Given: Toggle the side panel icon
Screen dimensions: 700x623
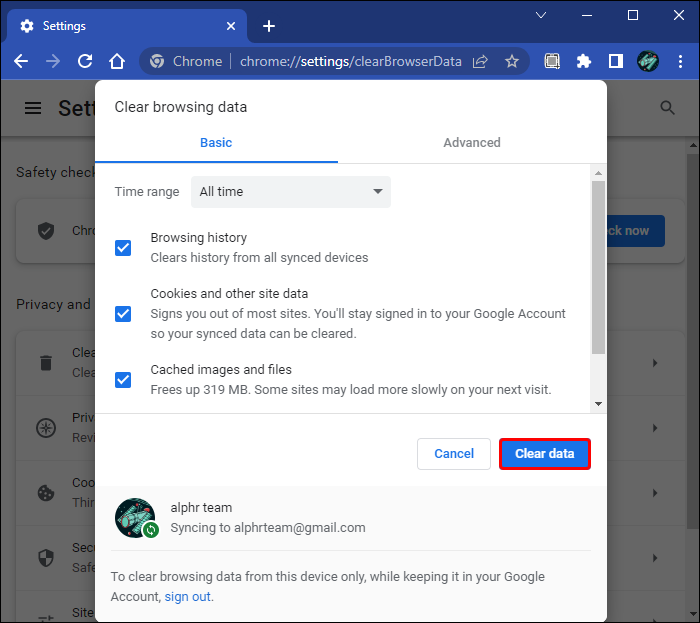Looking at the screenshot, I should tap(616, 61).
